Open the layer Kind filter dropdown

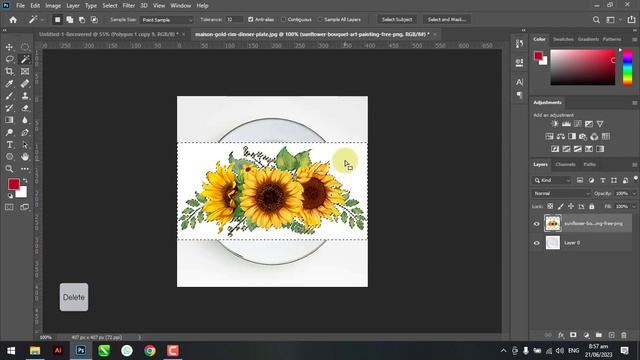pos(552,180)
